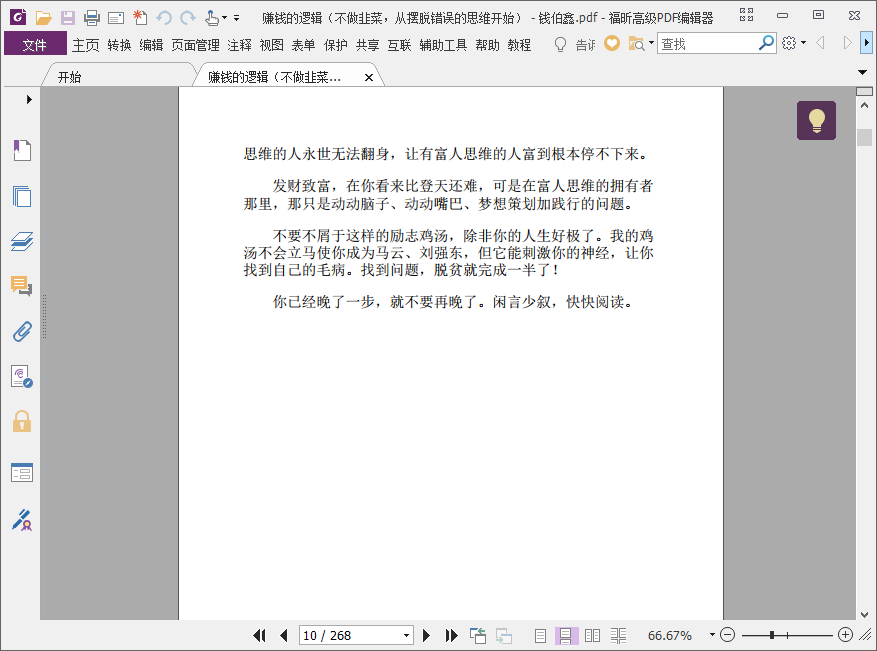This screenshot has height=651, width=877.
Task: Click the zoom slider handle
Action: click(x=772, y=635)
